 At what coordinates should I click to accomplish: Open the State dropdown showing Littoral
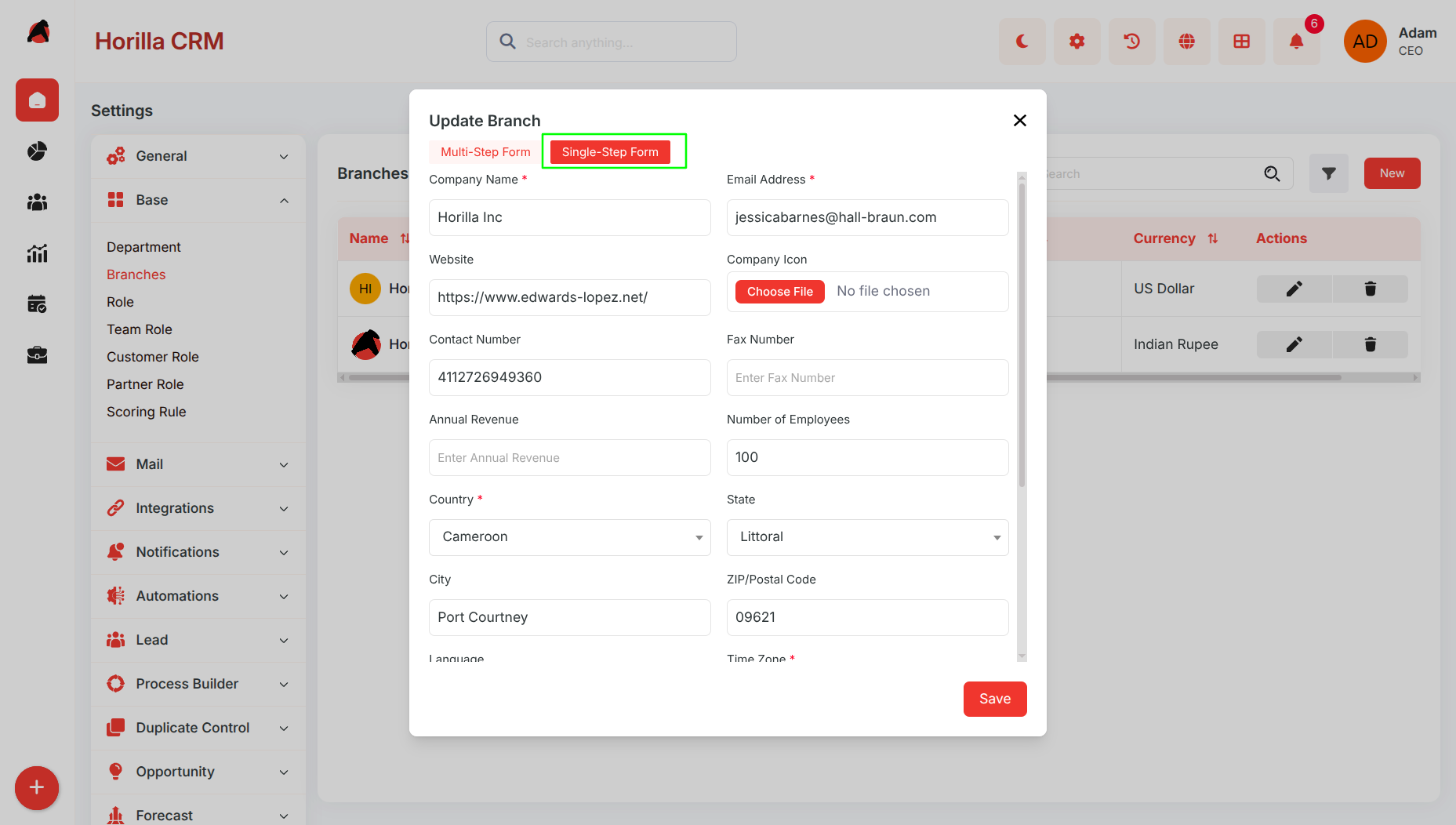point(868,537)
